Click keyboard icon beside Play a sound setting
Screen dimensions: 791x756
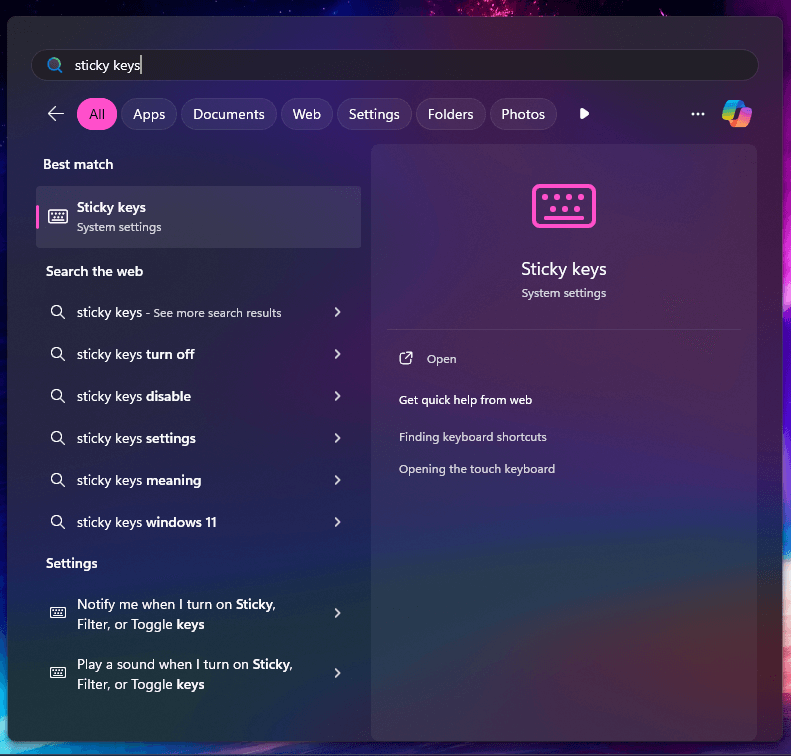pos(58,673)
